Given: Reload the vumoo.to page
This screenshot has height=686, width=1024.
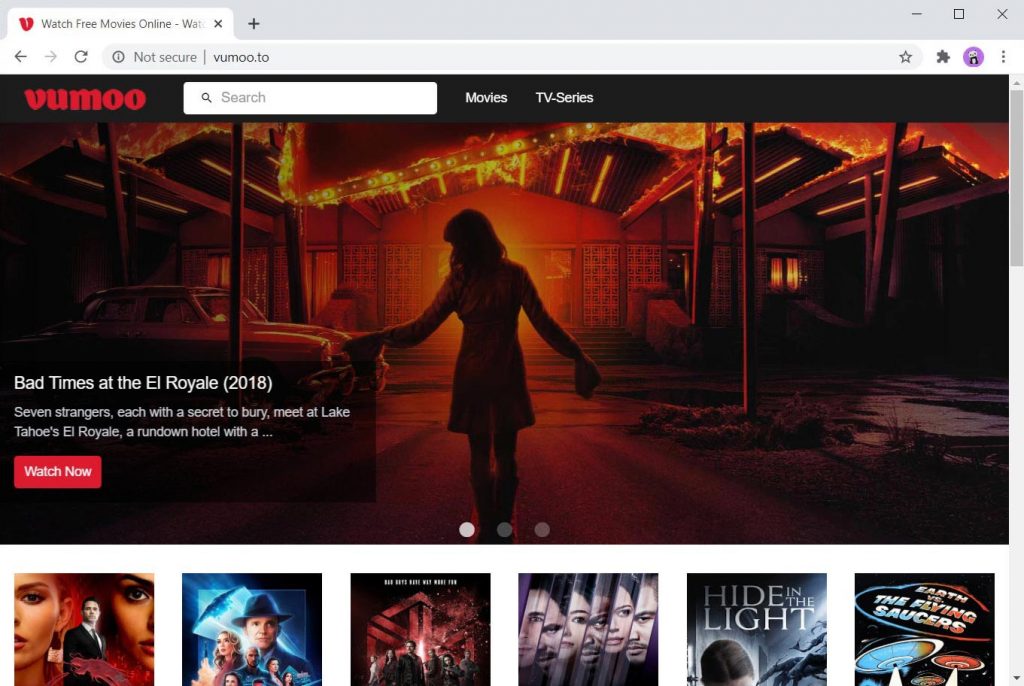Looking at the screenshot, I should (x=81, y=57).
